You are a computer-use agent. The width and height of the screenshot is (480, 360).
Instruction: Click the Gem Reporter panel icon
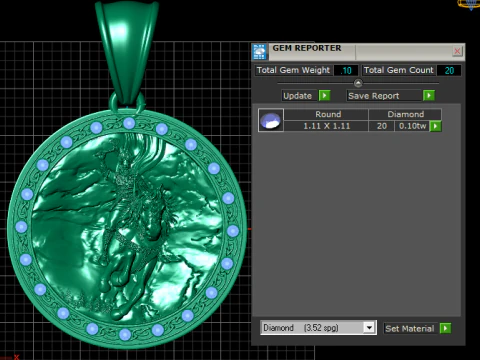coord(259,52)
